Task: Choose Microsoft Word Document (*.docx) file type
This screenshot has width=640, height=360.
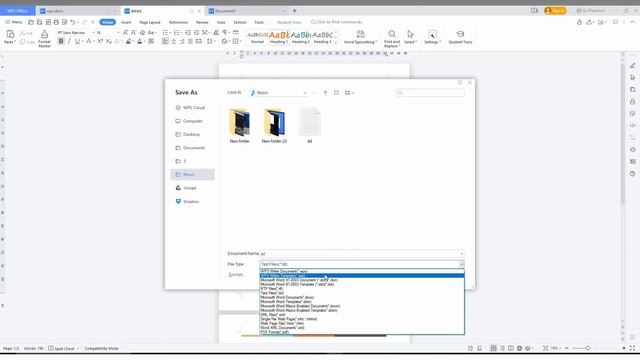Action: pos(362,298)
